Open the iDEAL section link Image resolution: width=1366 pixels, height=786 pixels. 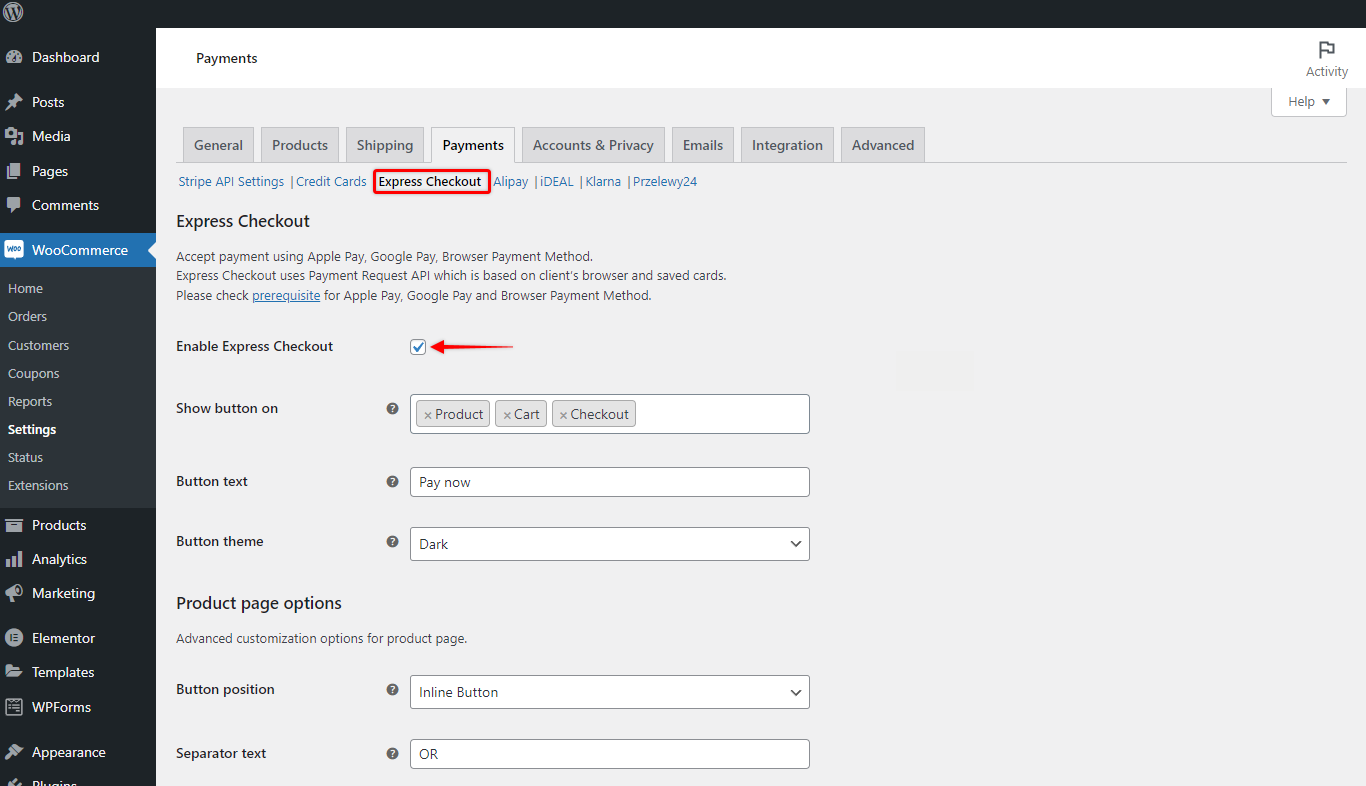pos(557,182)
